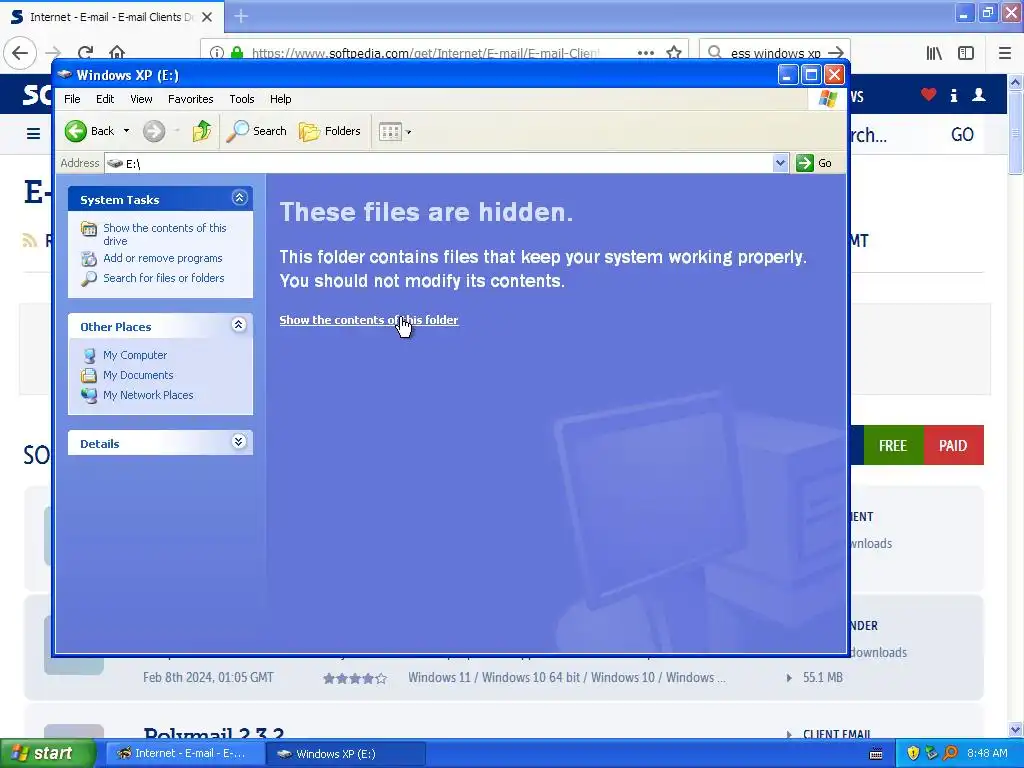Open the Edit menu in Explorer
Image resolution: width=1024 pixels, height=768 pixels.
105,99
